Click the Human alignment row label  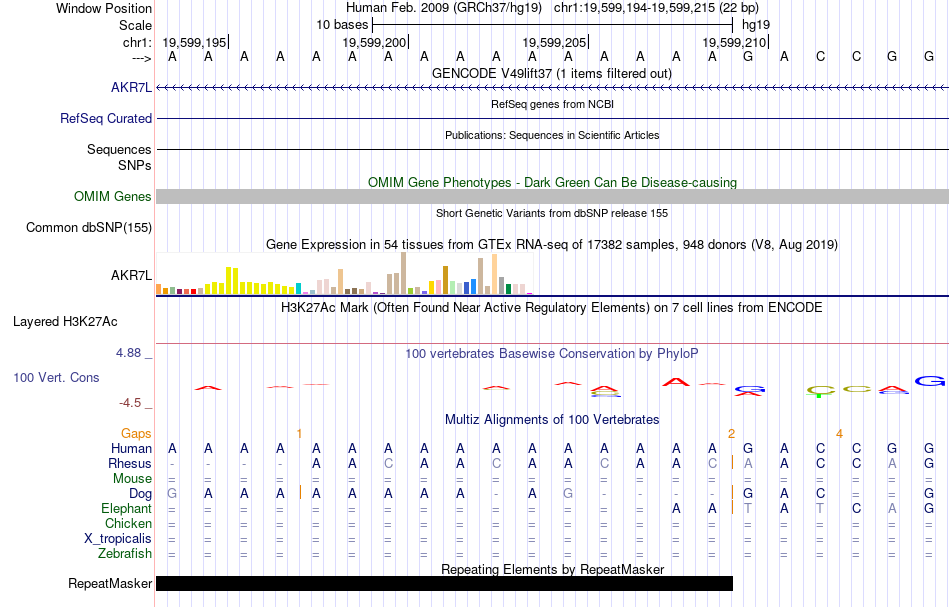click(131, 448)
